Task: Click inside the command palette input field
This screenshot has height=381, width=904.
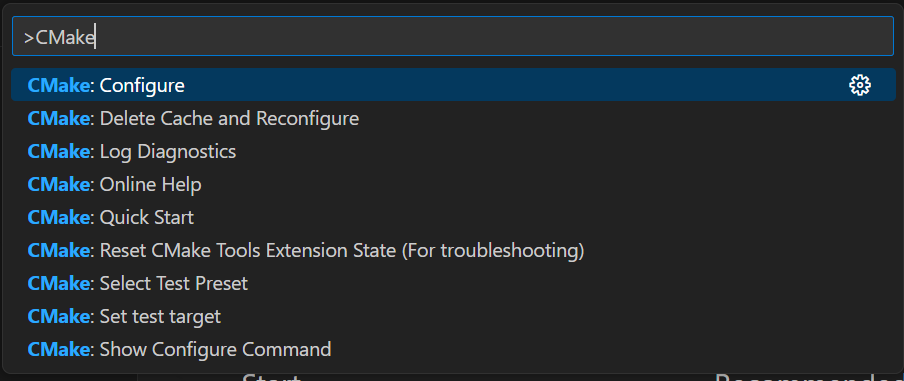Action: [453, 36]
